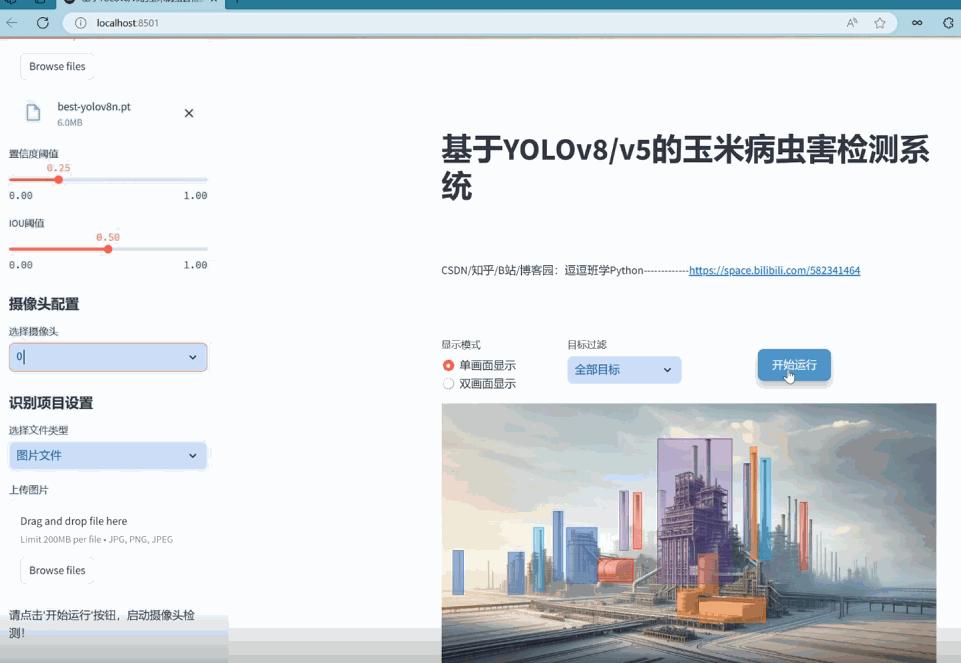The width and height of the screenshot is (961, 663).
Task: Open the bilibili space link
Action: pos(774,270)
